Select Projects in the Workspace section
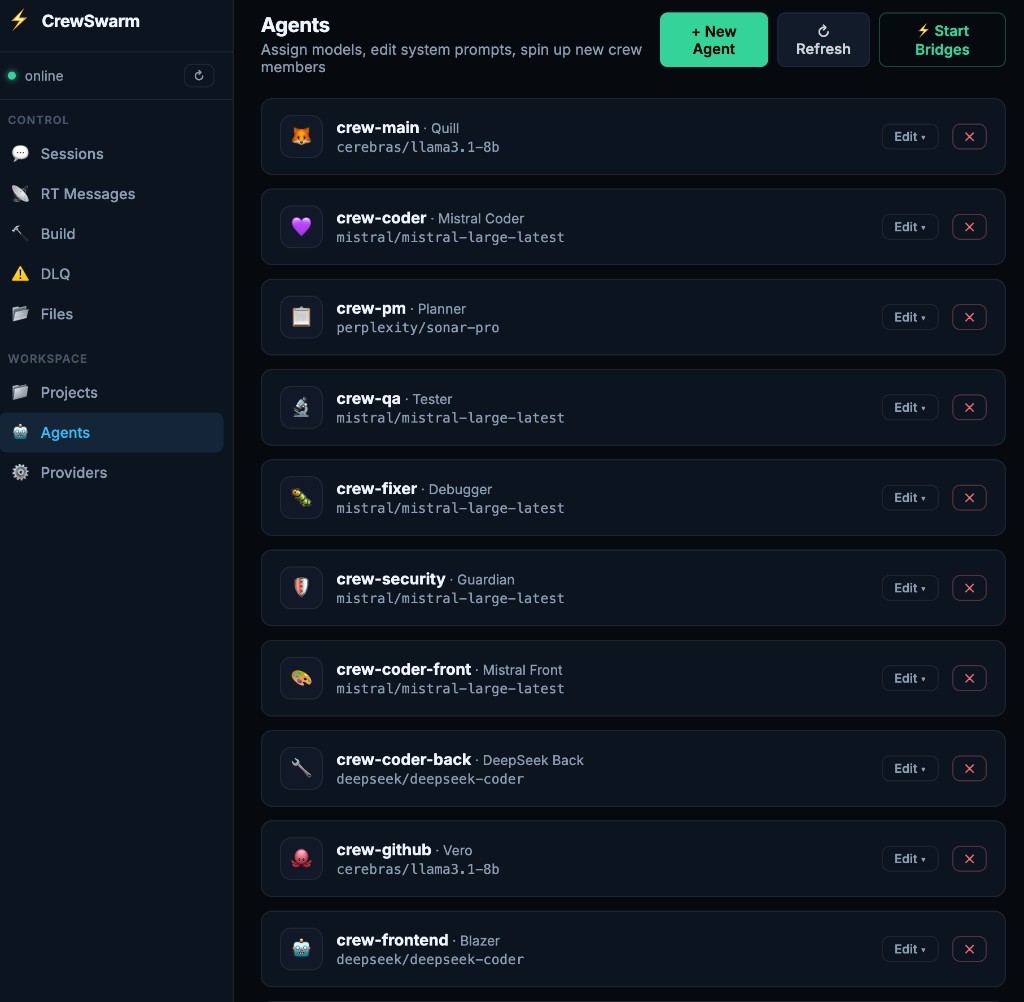The width and height of the screenshot is (1024, 1002). 68,392
